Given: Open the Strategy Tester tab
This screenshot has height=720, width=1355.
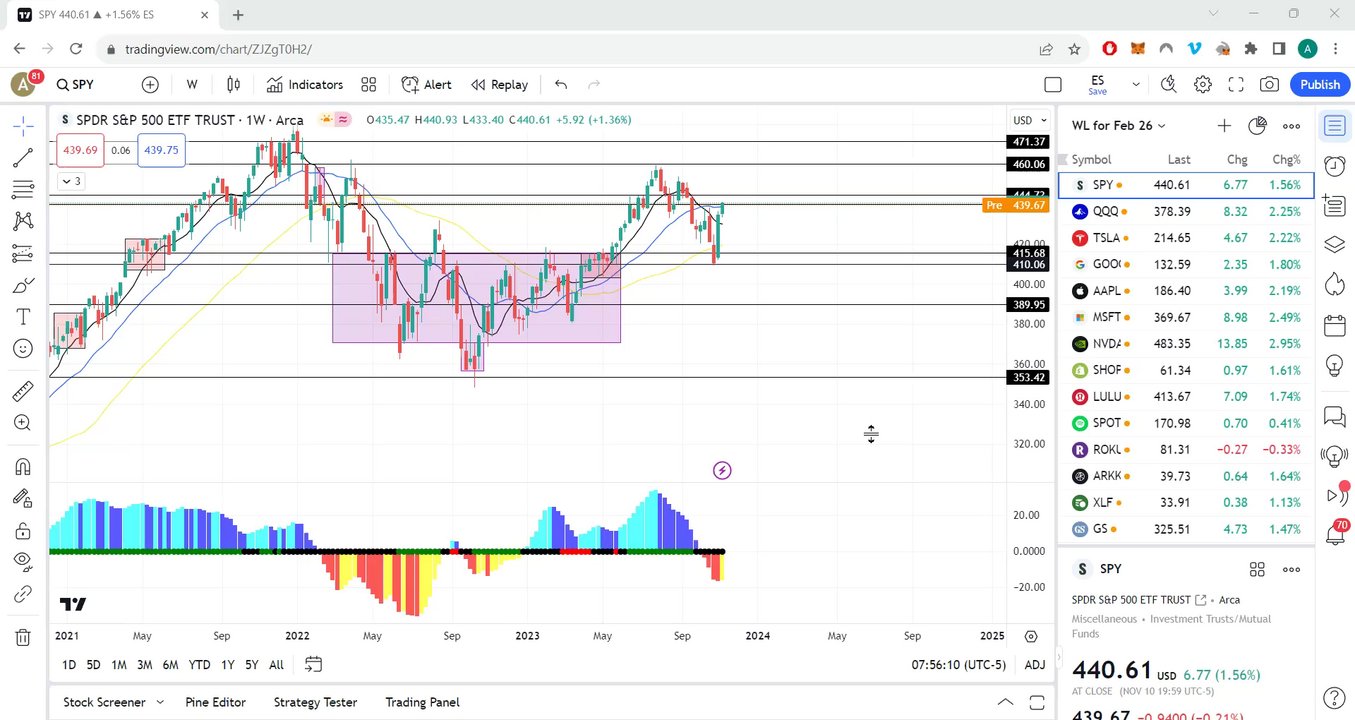Looking at the screenshot, I should (315, 702).
